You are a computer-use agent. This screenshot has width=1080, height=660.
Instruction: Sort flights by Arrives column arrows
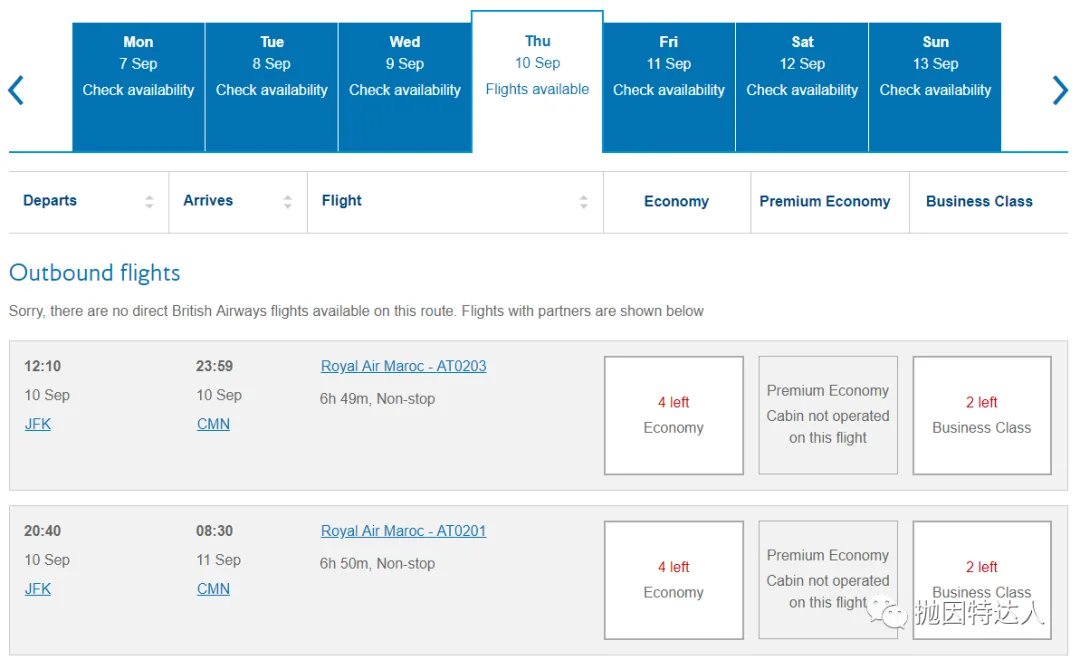(287, 201)
